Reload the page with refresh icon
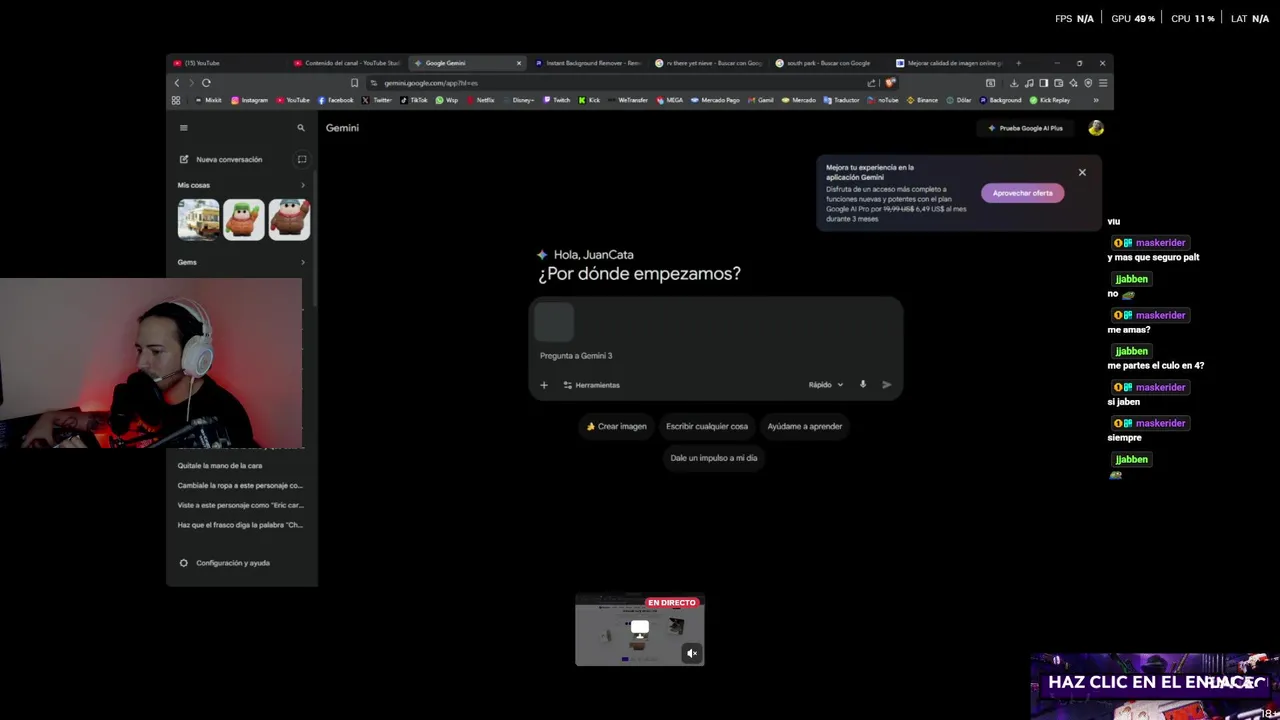 [206, 83]
